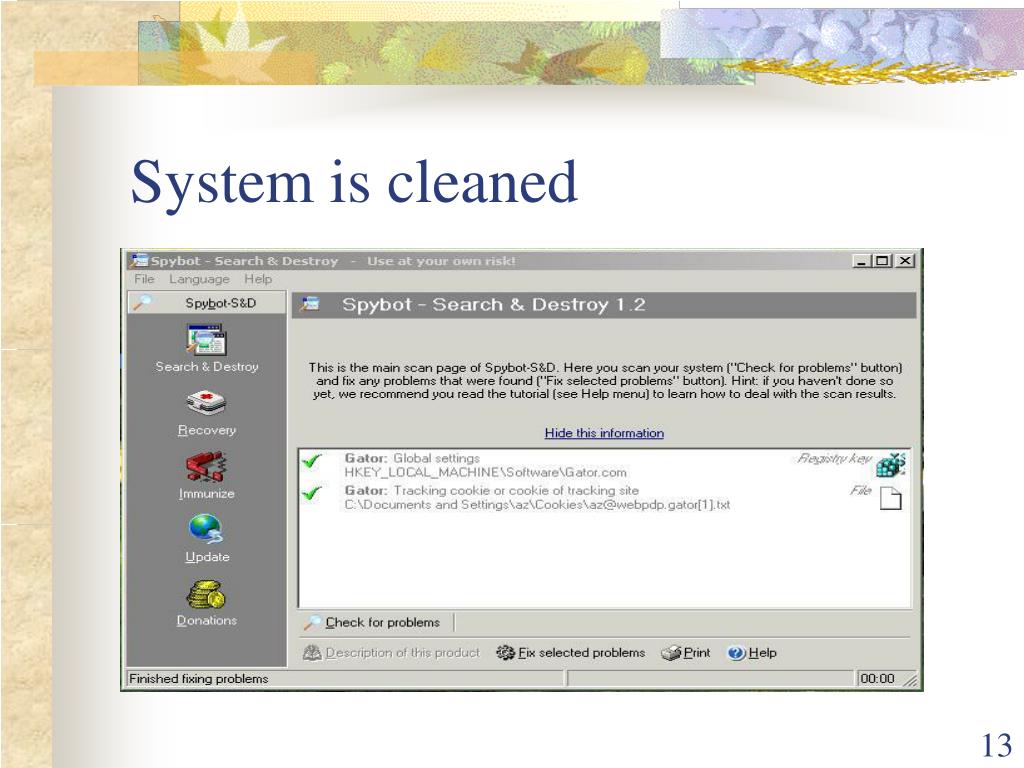Click the Search & Destroy sidebar label

click(207, 367)
